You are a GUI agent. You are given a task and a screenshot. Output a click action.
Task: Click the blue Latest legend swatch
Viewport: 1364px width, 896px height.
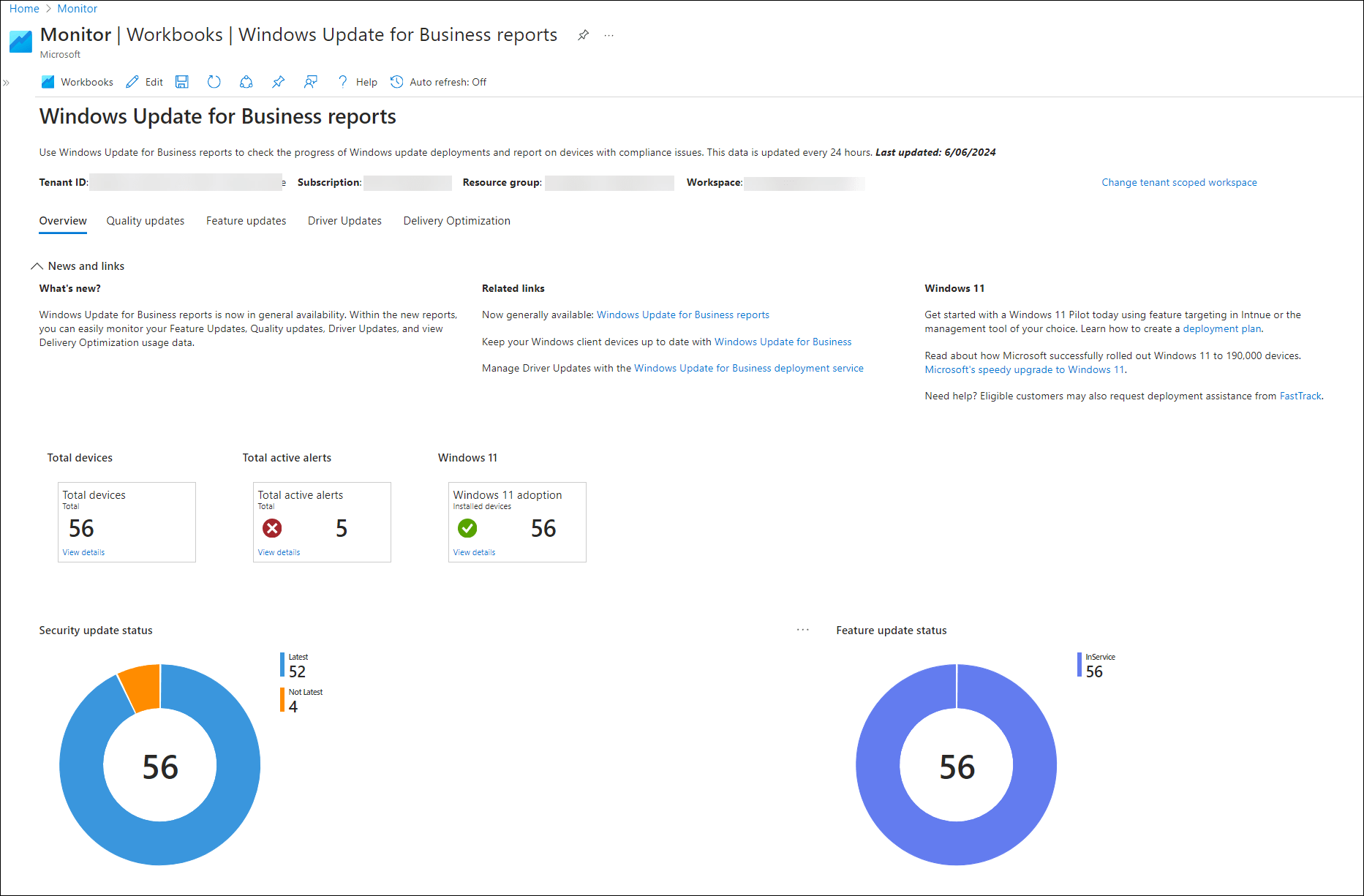click(282, 665)
